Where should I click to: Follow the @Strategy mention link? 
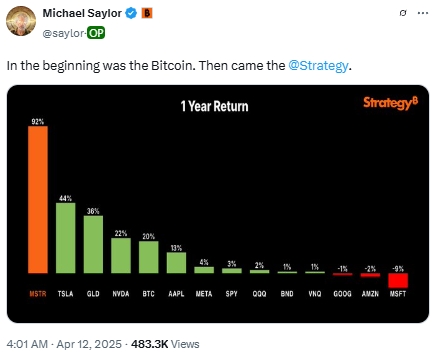[x=318, y=66]
